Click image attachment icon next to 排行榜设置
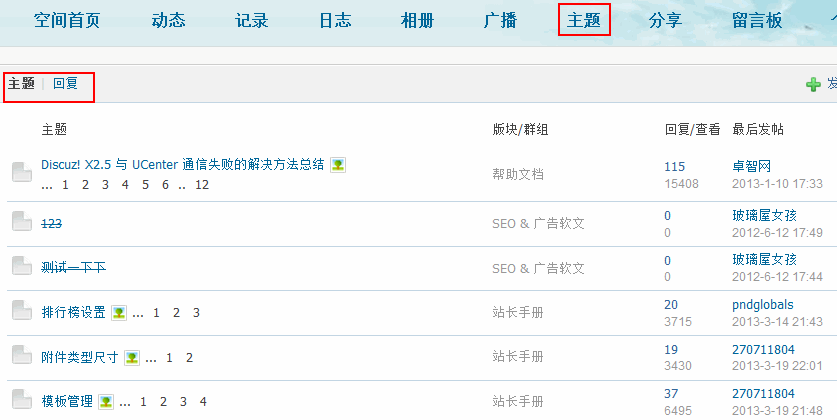 click(119, 313)
